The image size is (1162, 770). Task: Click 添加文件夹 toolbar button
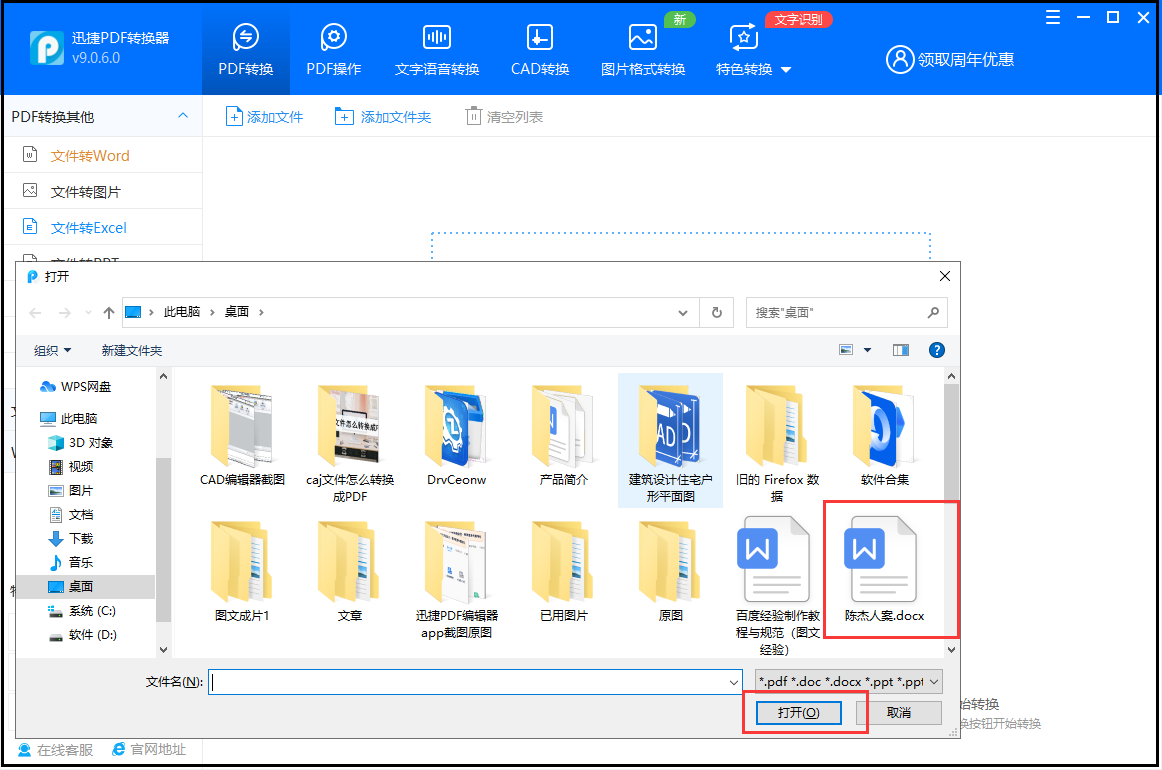point(382,116)
